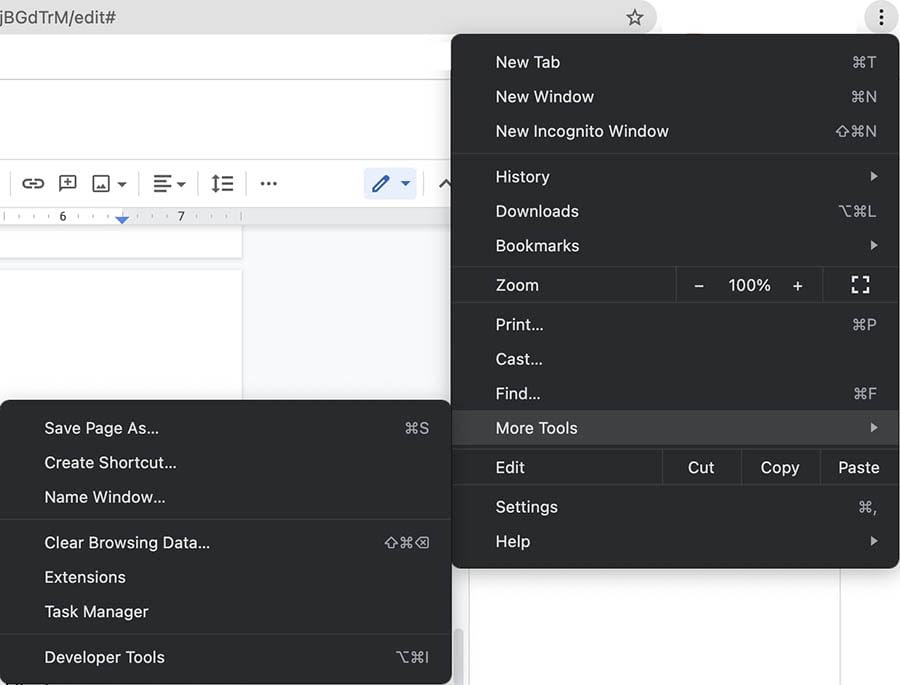The width and height of the screenshot is (900, 685).
Task: Increase zoom with the plus button
Action: click(798, 285)
